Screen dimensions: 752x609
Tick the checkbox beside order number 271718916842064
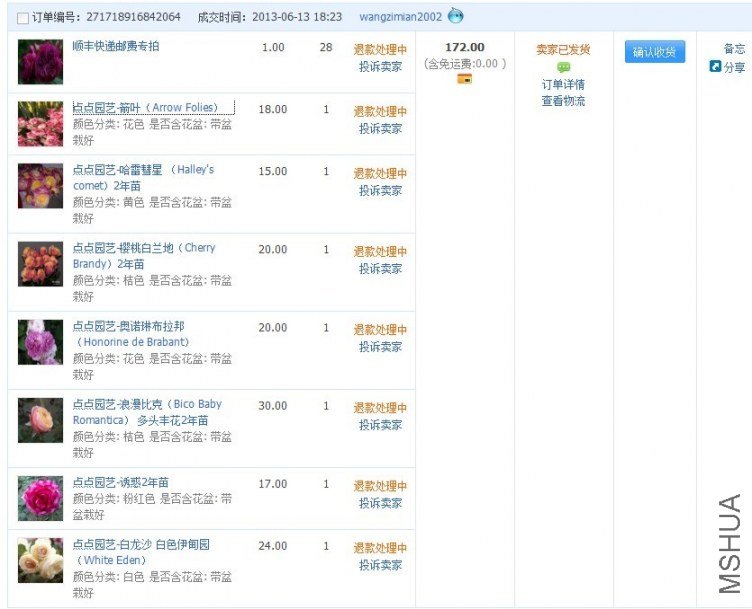23,18
